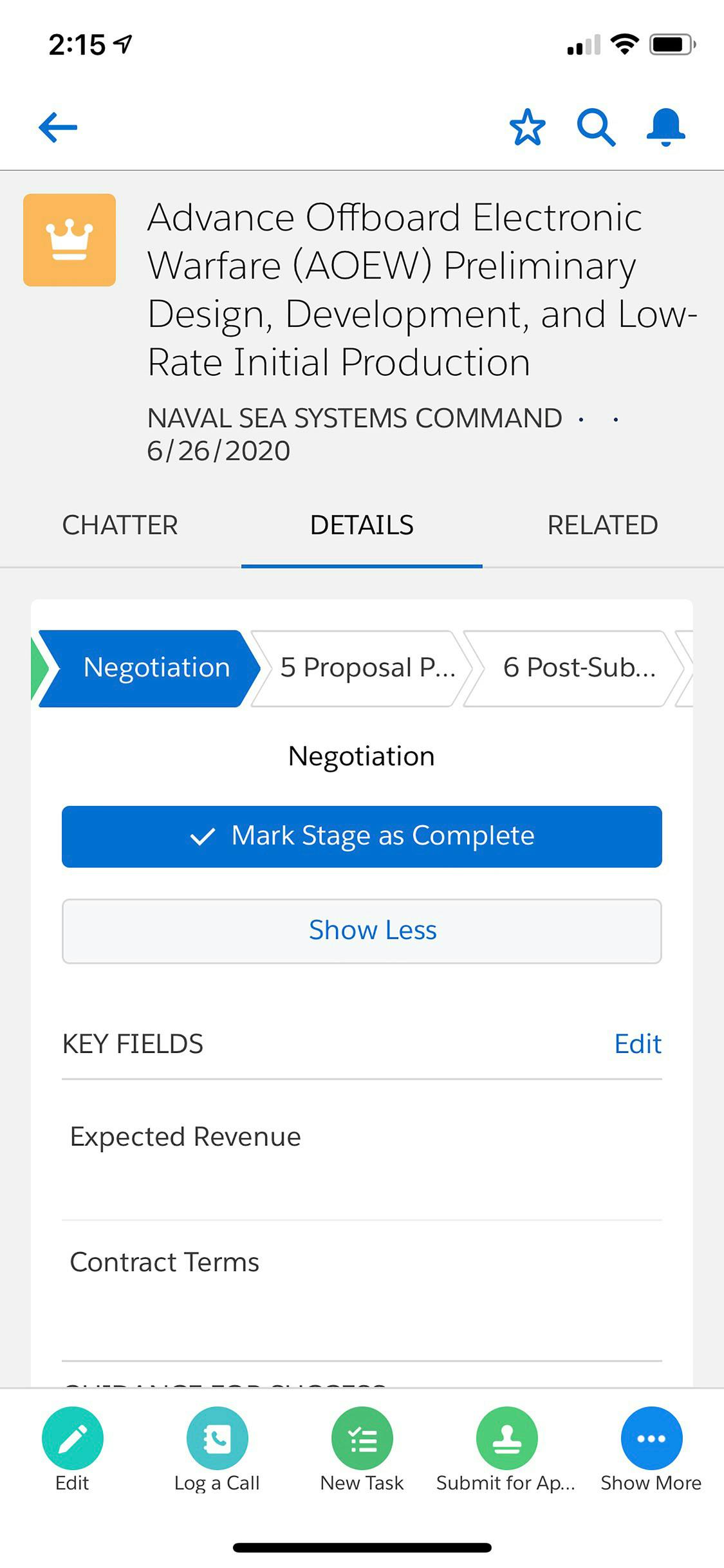Open notifications bell icon

point(665,127)
